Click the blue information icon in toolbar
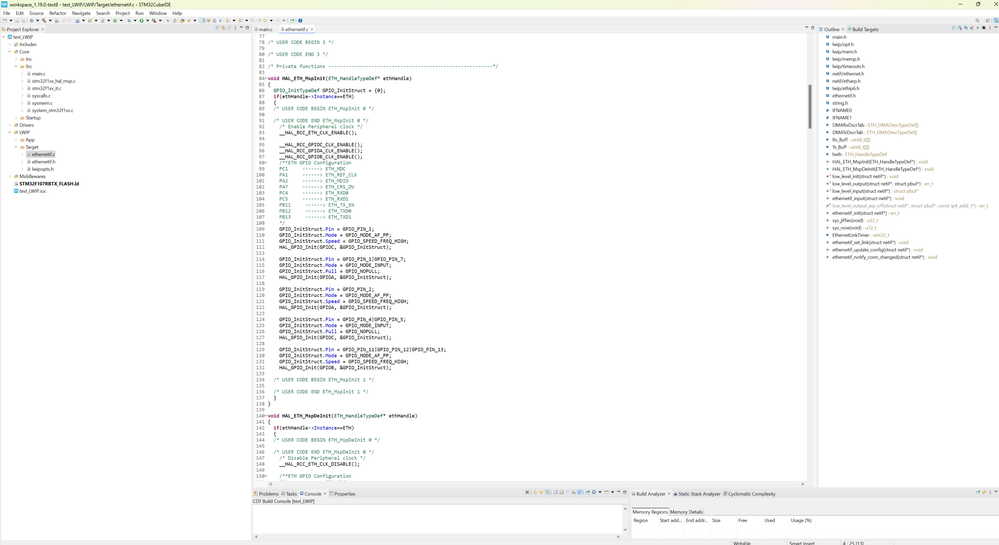 click(x=300, y=20)
